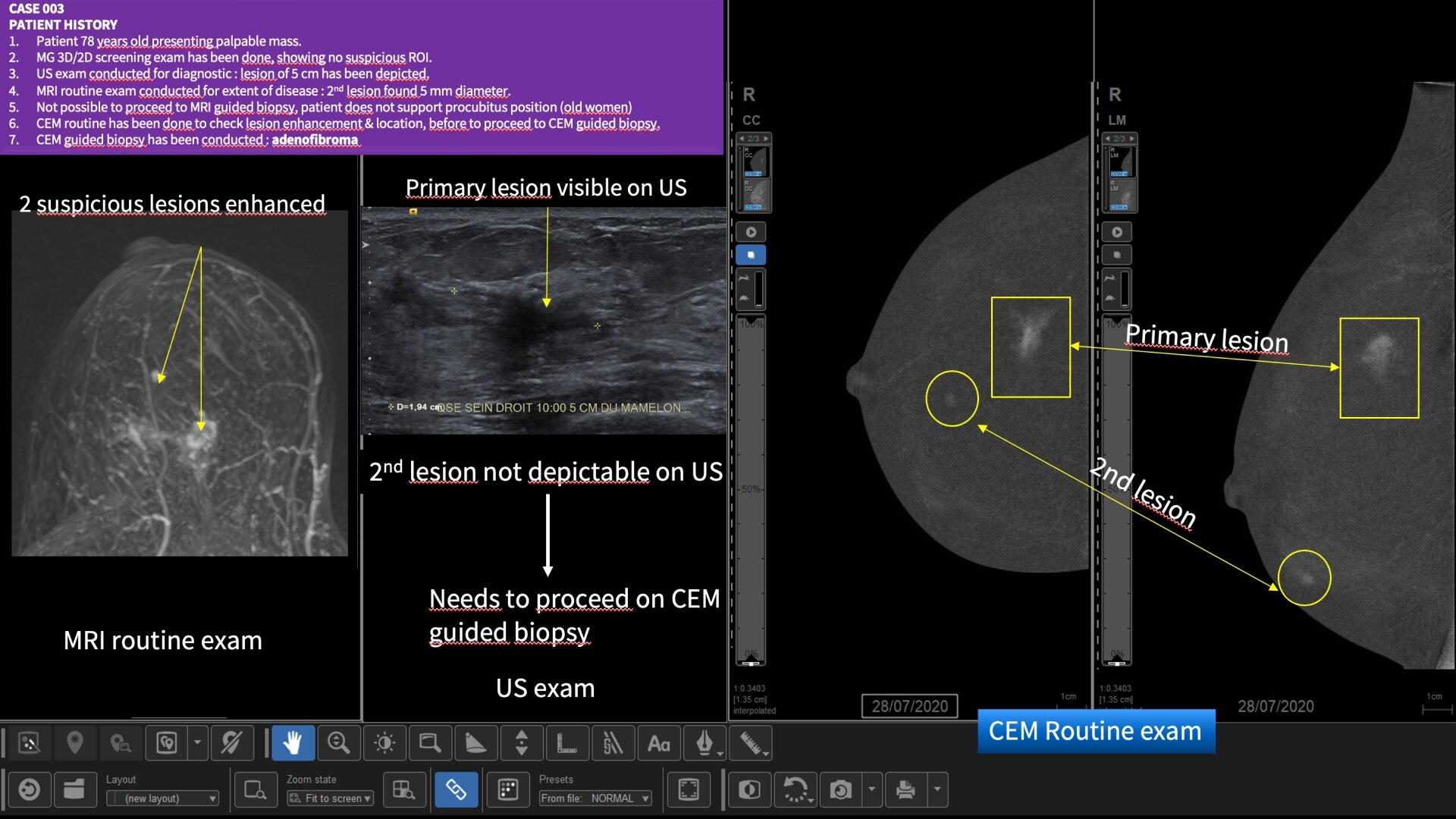The height and width of the screenshot is (819, 1456).
Task: Toggle the CC view stop button
Action: (x=751, y=255)
